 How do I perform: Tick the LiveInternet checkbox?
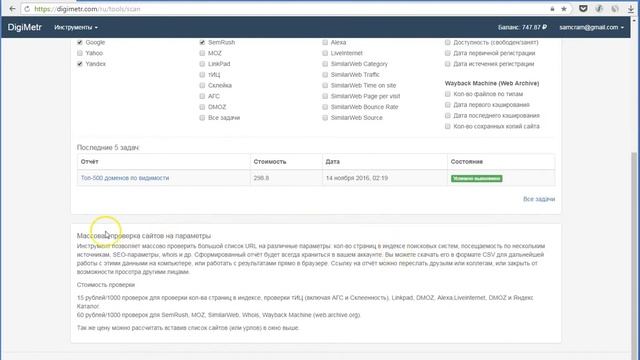325,53
